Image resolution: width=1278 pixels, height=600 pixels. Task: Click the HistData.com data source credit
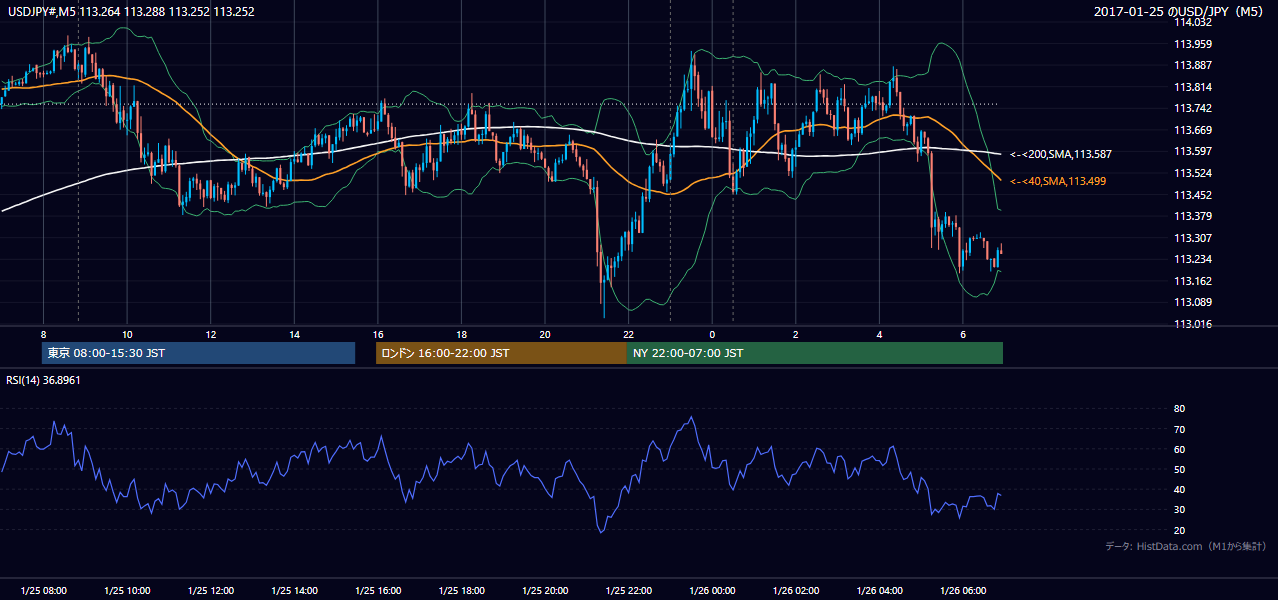1186,546
